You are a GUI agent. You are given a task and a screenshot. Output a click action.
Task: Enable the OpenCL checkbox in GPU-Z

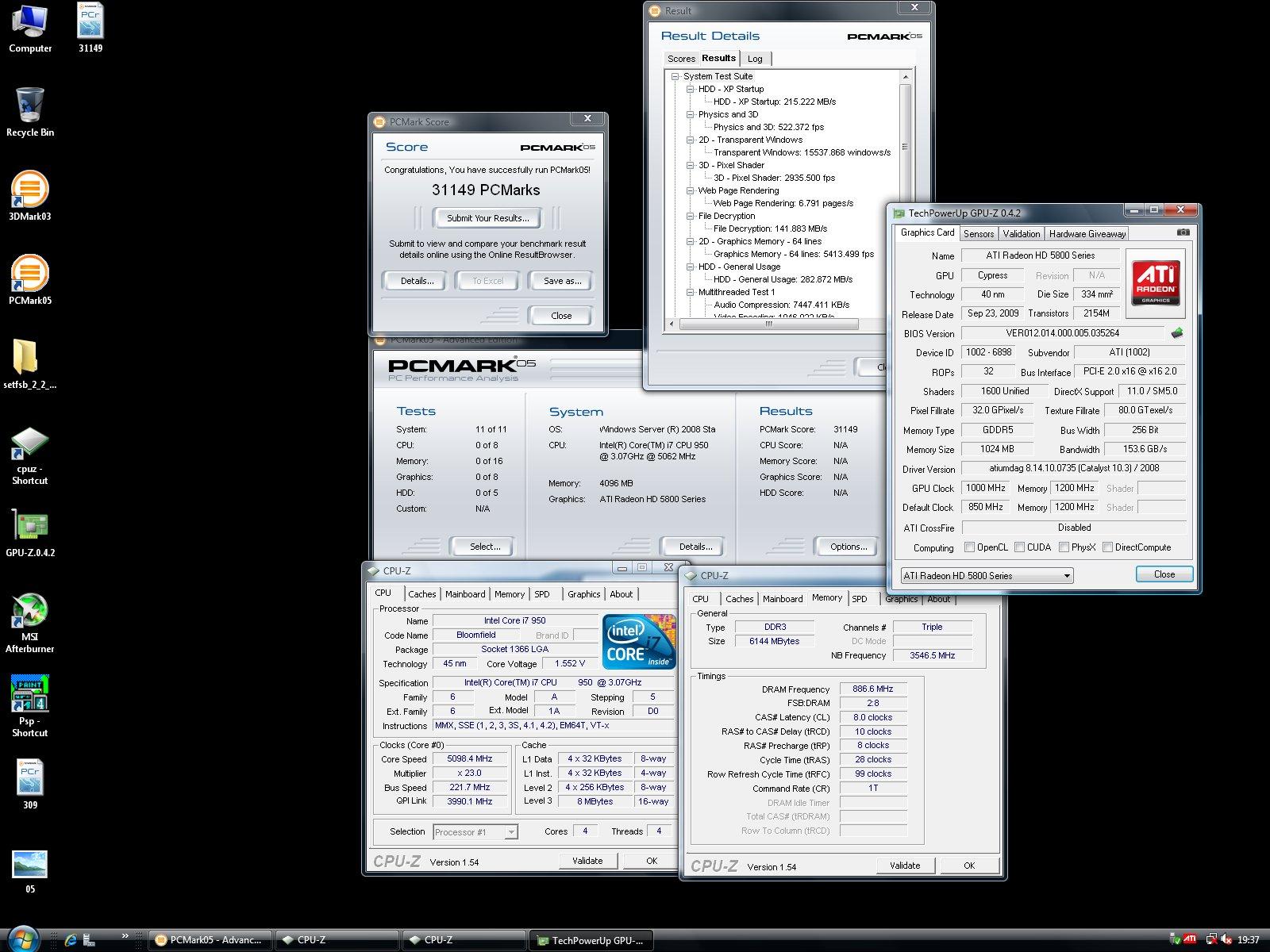(x=969, y=547)
